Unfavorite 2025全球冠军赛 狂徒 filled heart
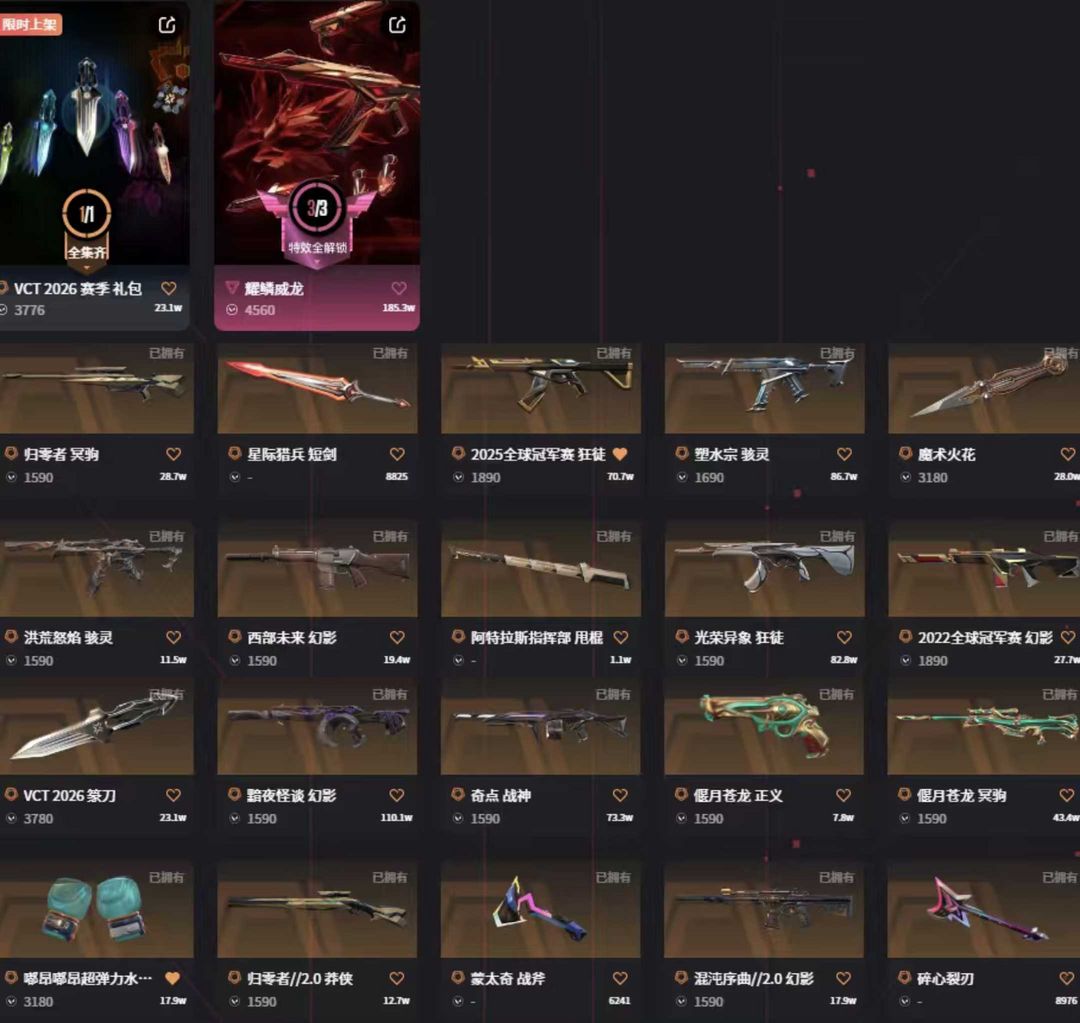The image size is (1080, 1023). tap(620, 454)
